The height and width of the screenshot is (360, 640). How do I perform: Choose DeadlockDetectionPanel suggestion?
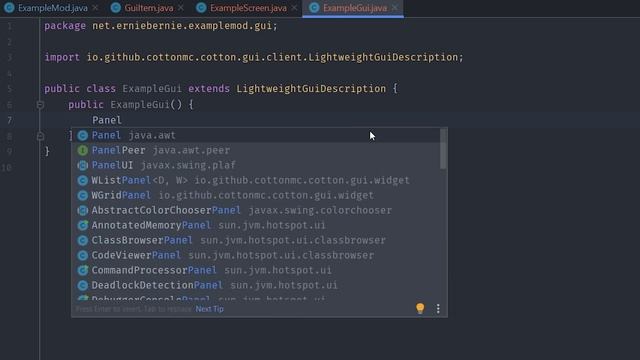tap(256, 285)
